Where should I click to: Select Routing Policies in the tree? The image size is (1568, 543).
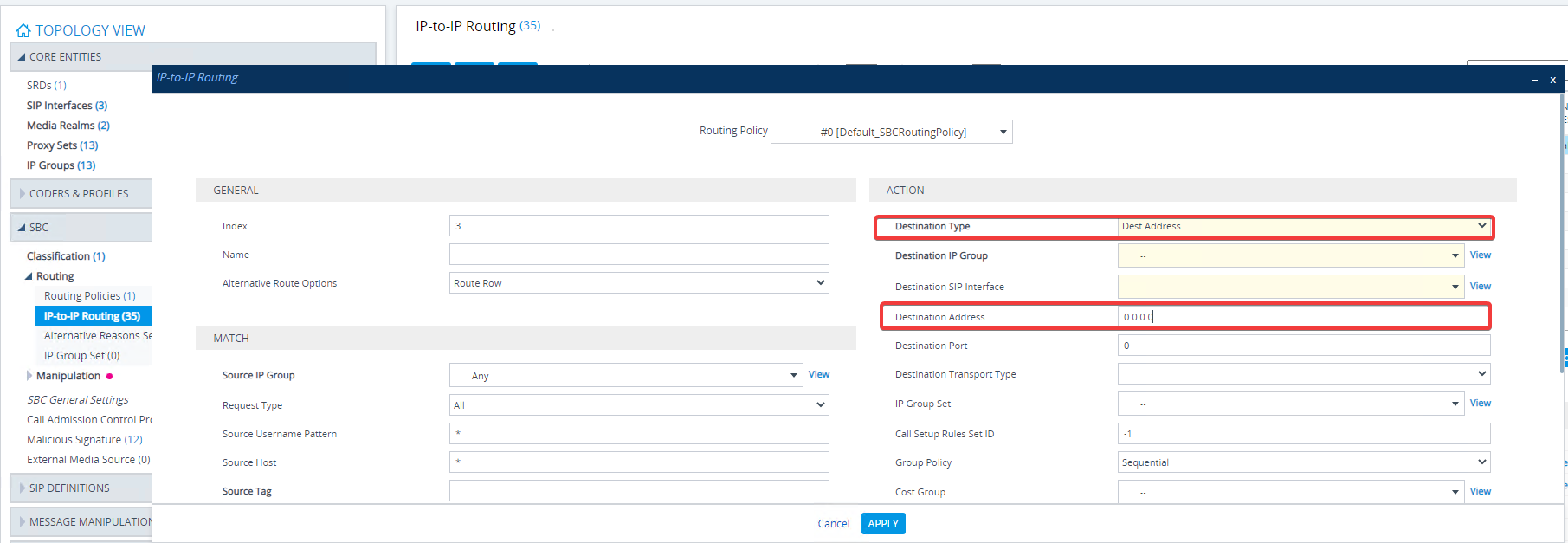pos(89,296)
